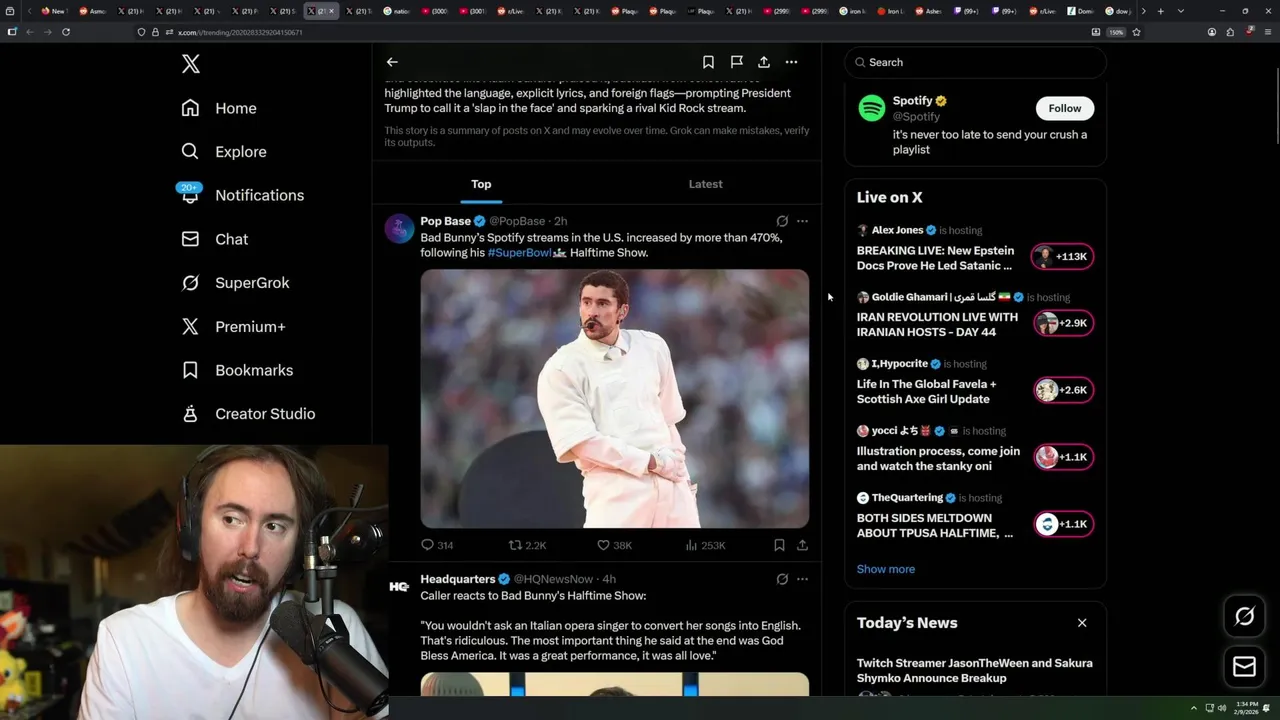Open Creator Studio in sidebar
The height and width of the screenshot is (720, 1280).
coord(248,414)
